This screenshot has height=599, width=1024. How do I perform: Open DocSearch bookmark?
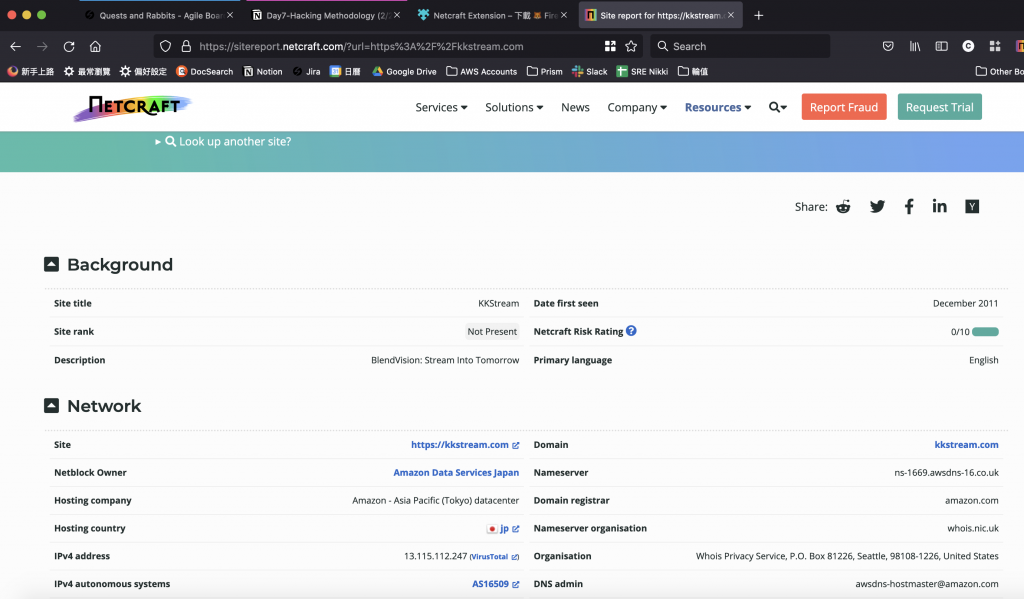[204, 71]
